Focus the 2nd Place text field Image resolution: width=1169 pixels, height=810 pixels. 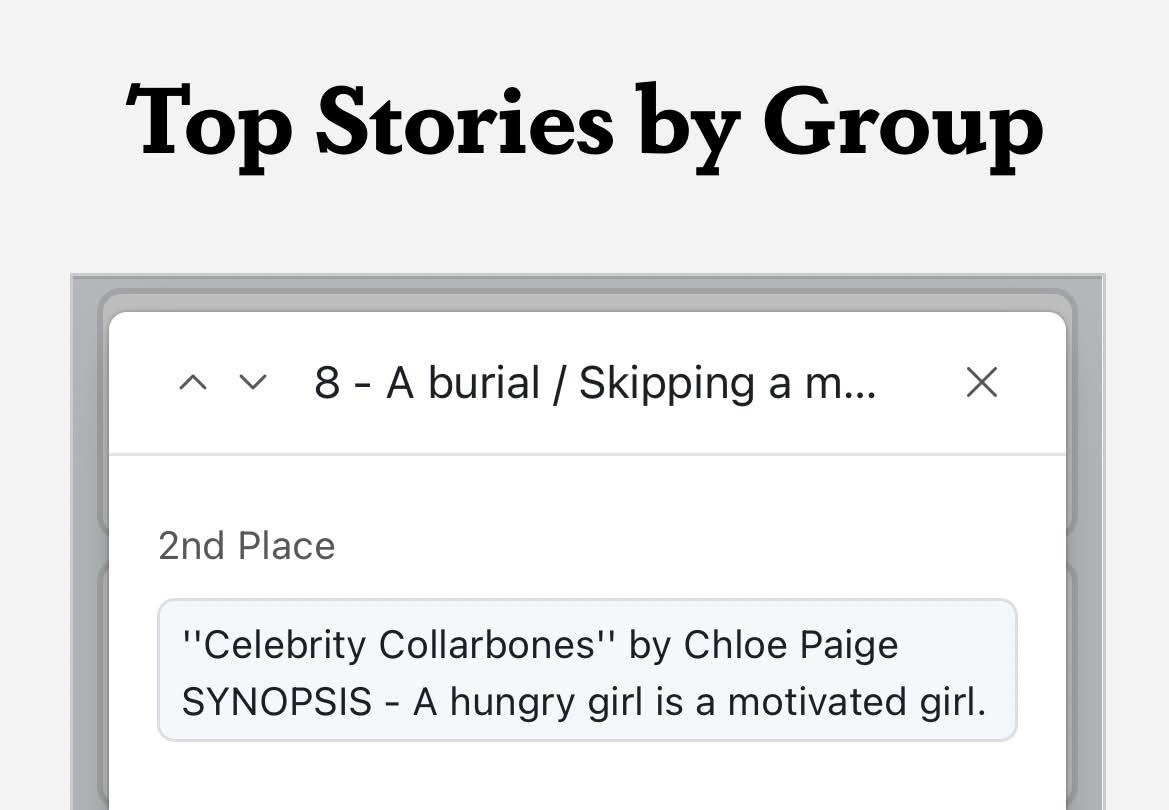tap(587, 670)
